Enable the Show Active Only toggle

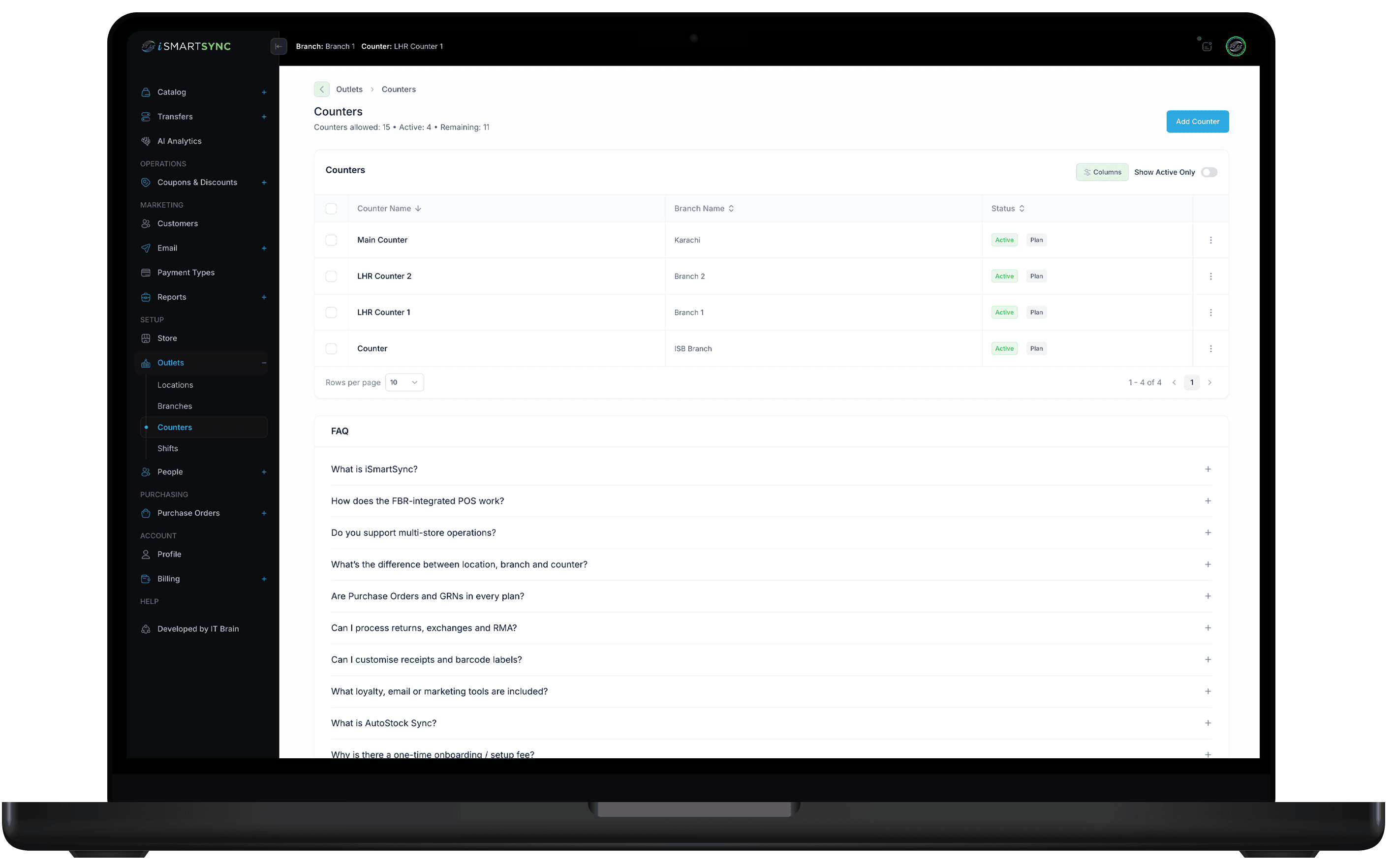pos(1209,172)
